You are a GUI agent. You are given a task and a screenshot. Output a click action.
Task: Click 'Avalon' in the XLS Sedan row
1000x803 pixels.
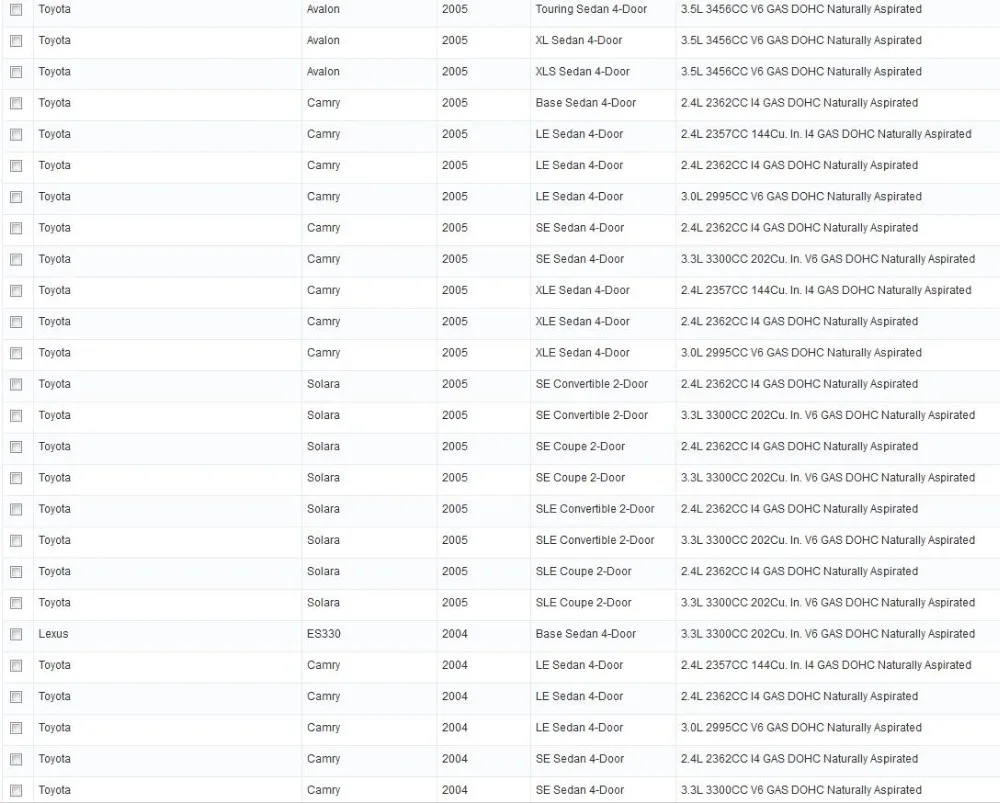click(x=323, y=72)
